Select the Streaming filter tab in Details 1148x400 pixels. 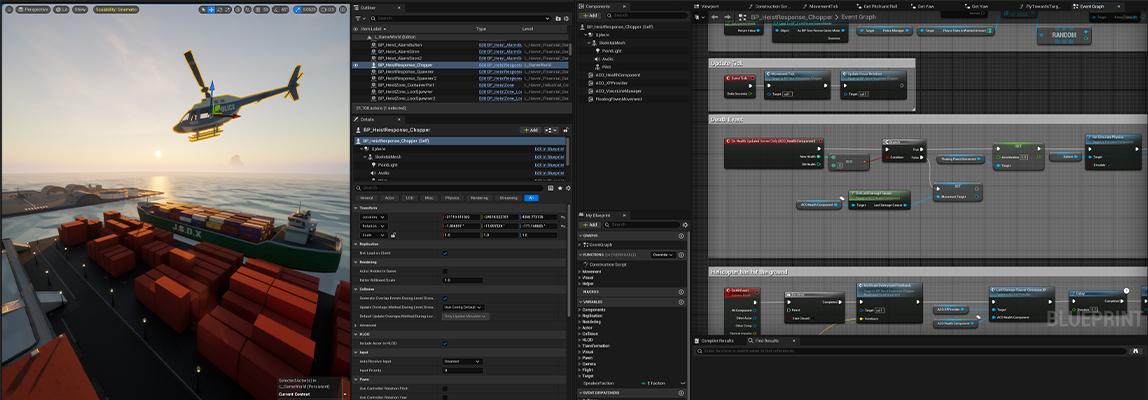(508, 198)
